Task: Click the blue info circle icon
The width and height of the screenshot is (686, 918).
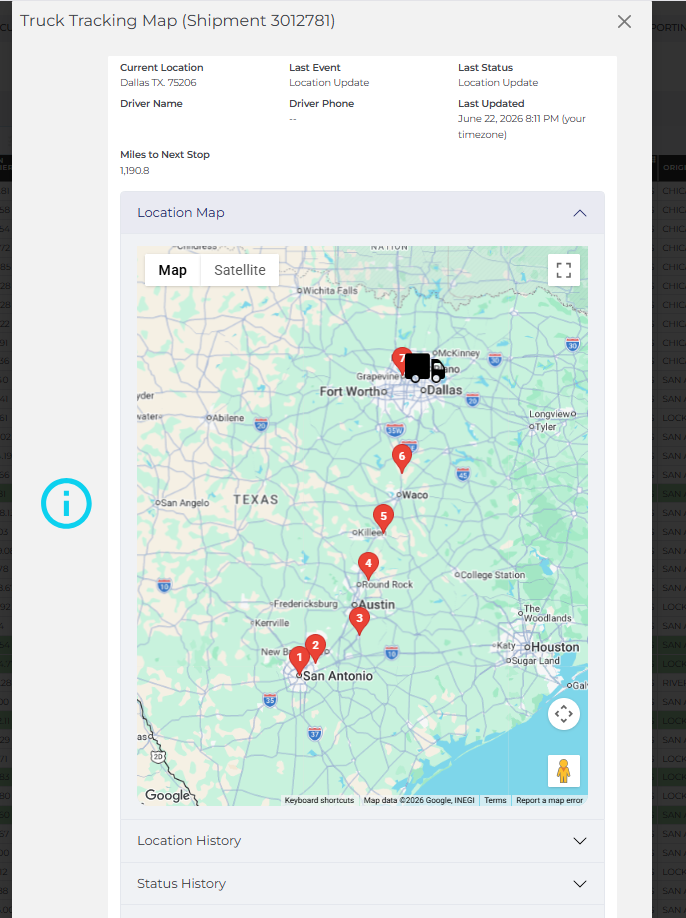Action: pyautogui.click(x=66, y=503)
